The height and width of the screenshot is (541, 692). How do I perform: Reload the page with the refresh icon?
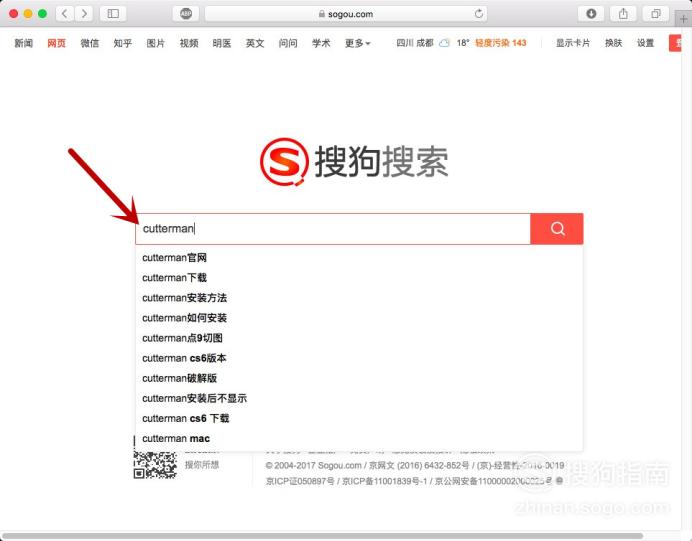click(479, 14)
